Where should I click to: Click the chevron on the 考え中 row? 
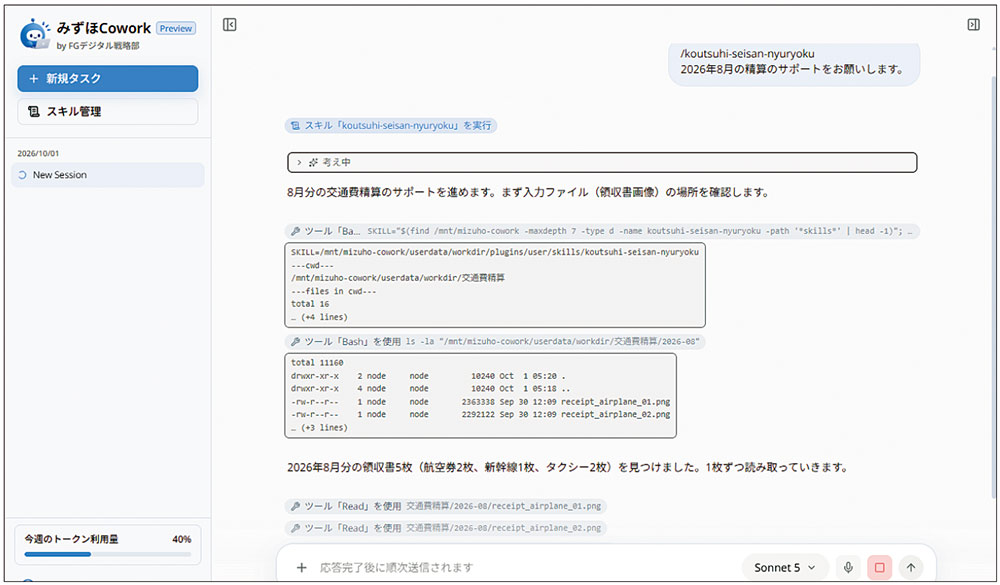coord(299,162)
